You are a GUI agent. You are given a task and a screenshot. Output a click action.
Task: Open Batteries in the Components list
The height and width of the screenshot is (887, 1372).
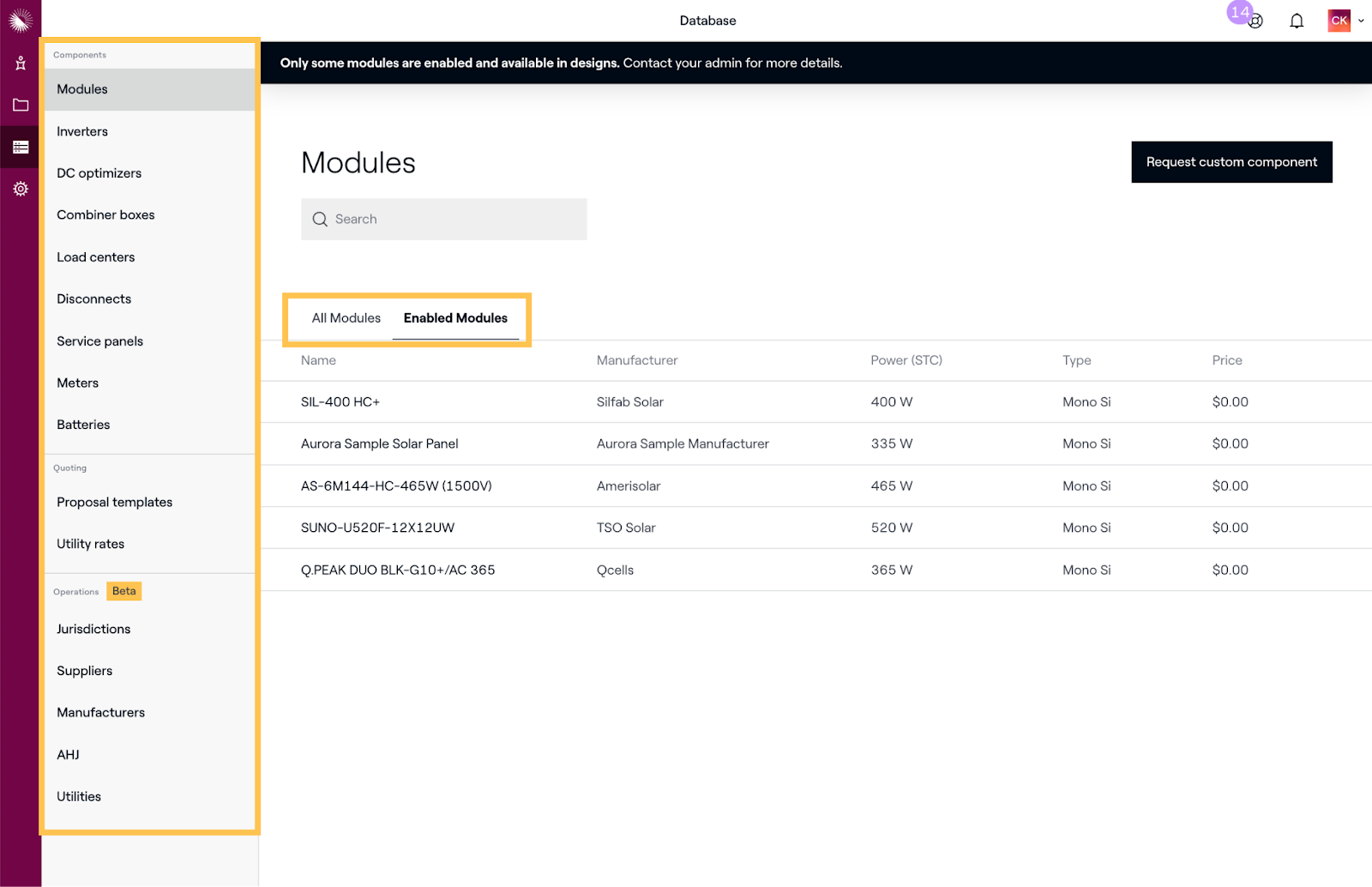(82, 424)
